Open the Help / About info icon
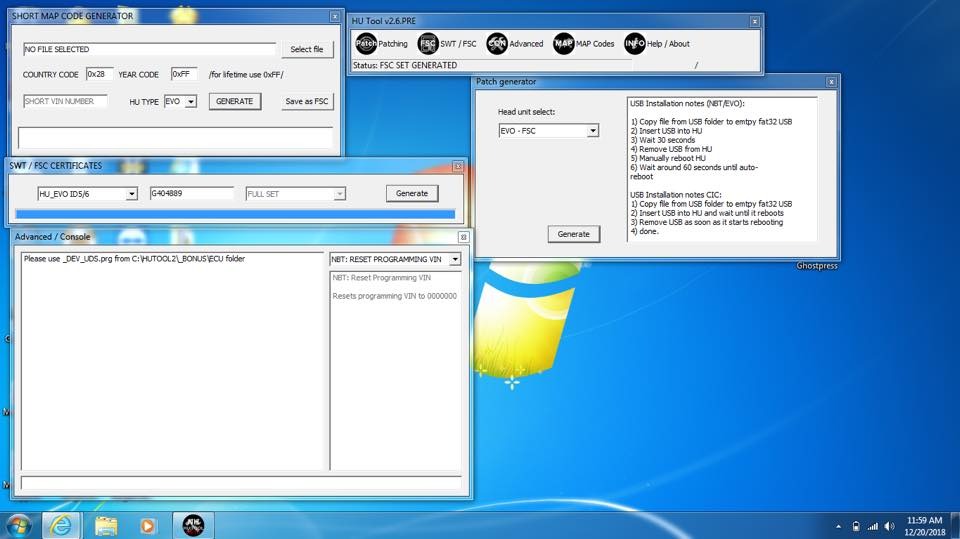 point(635,43)
